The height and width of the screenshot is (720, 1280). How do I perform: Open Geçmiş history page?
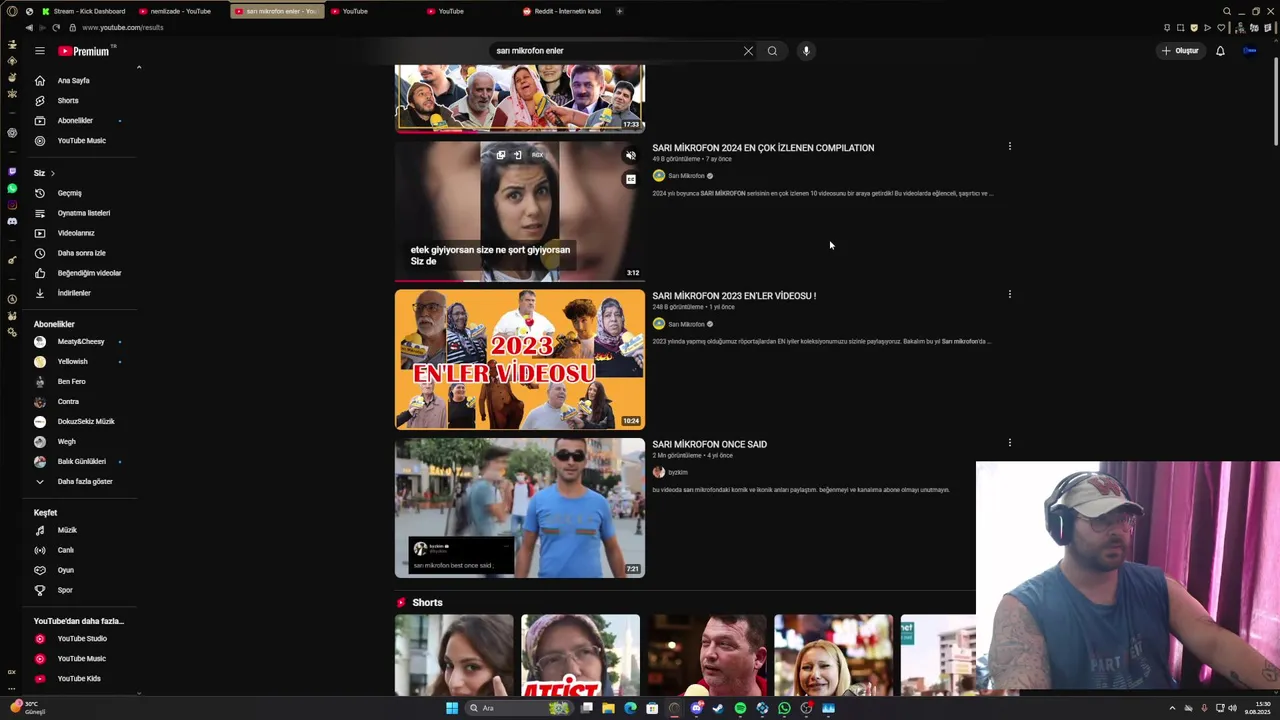[x=69, y=193]
